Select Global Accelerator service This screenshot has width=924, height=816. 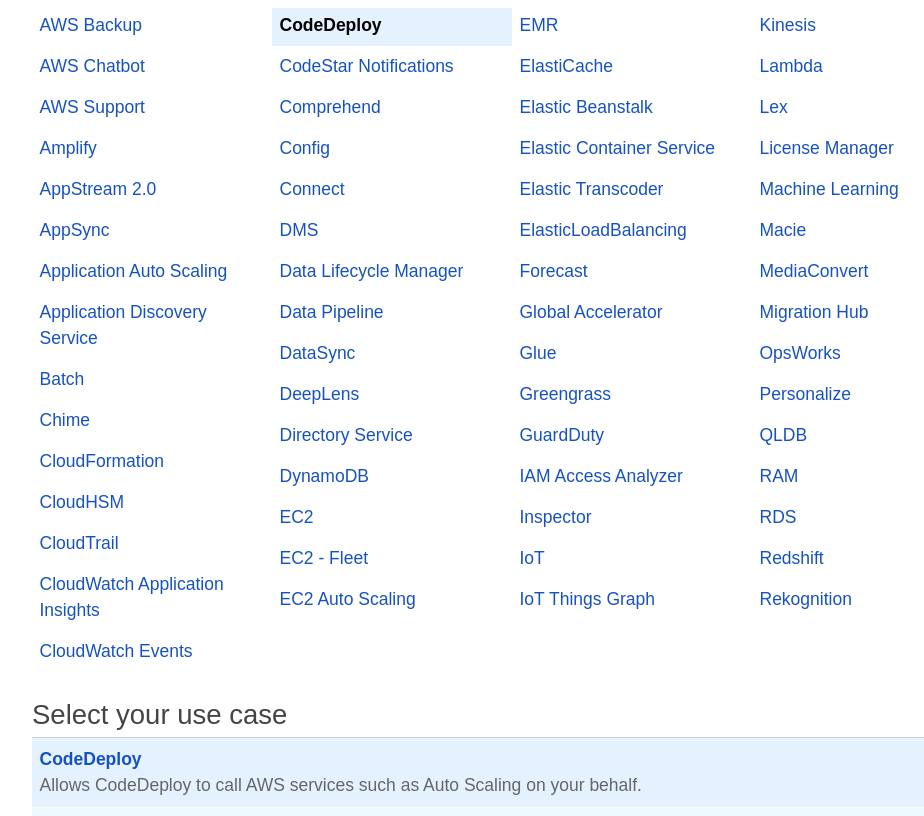[x=590, y=312]
